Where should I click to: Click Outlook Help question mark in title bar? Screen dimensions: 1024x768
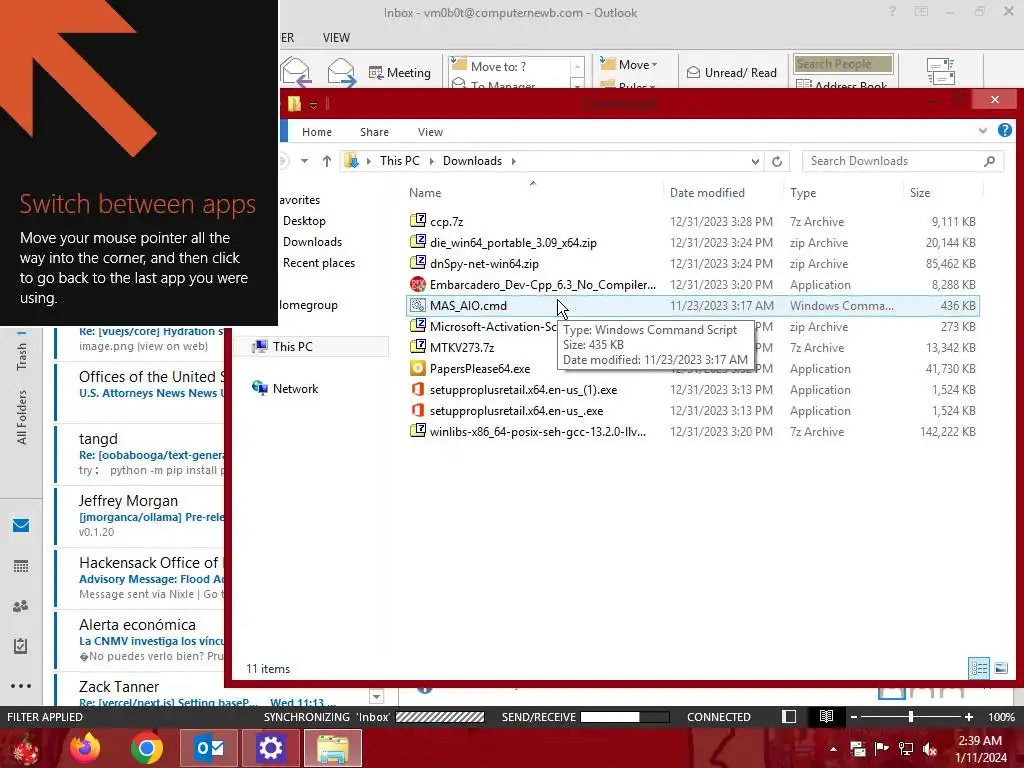point(892,11)
